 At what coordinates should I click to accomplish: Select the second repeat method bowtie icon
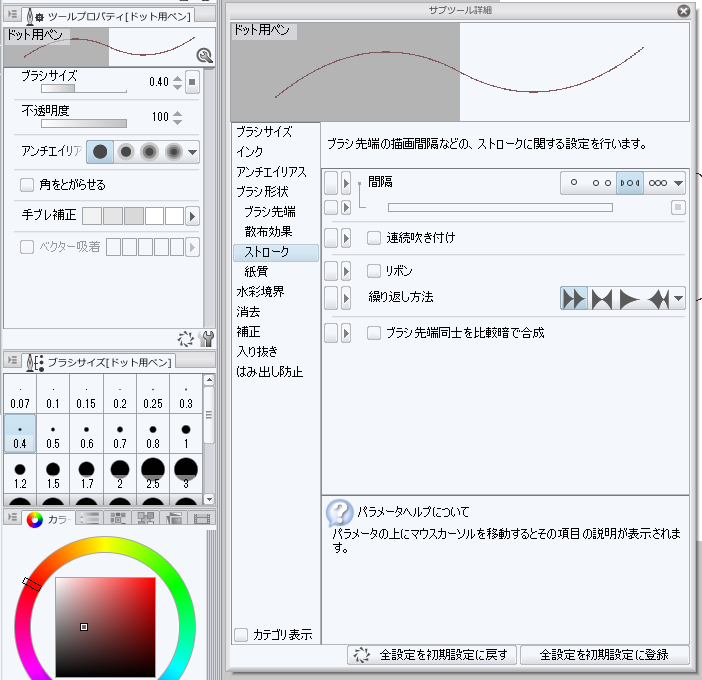[x=602, y=298]
